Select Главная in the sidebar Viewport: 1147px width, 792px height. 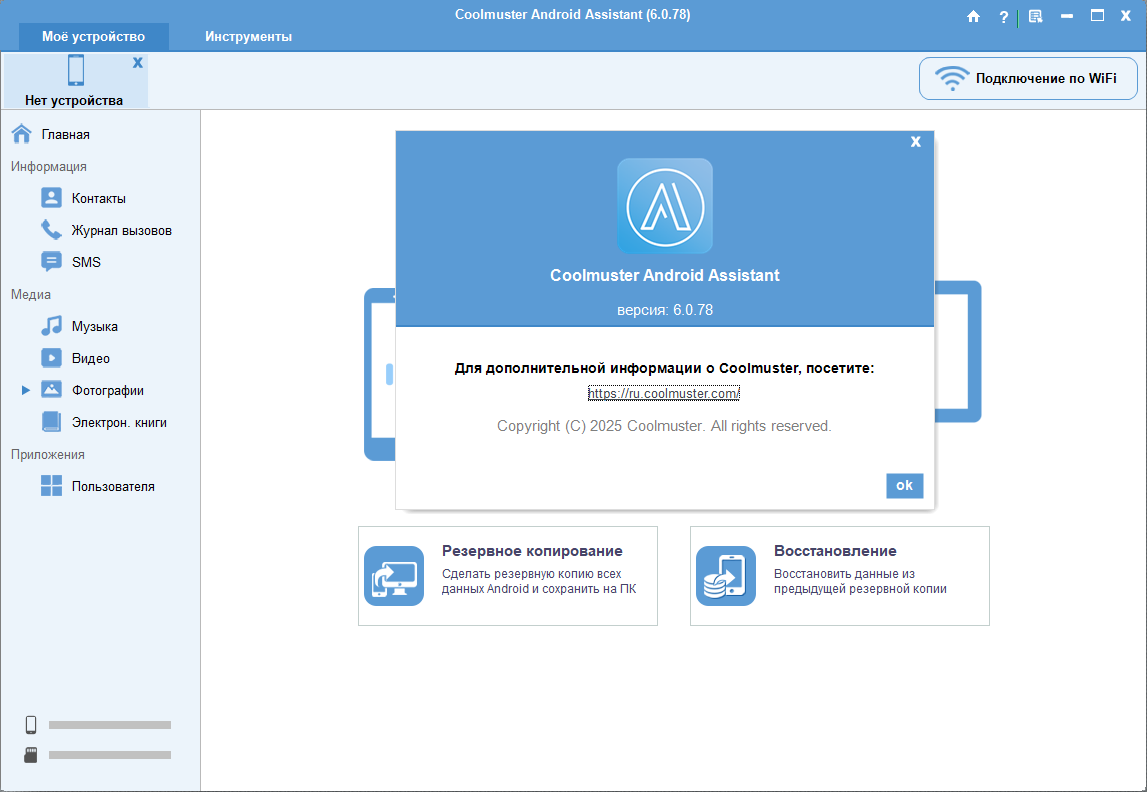point(65,135)
